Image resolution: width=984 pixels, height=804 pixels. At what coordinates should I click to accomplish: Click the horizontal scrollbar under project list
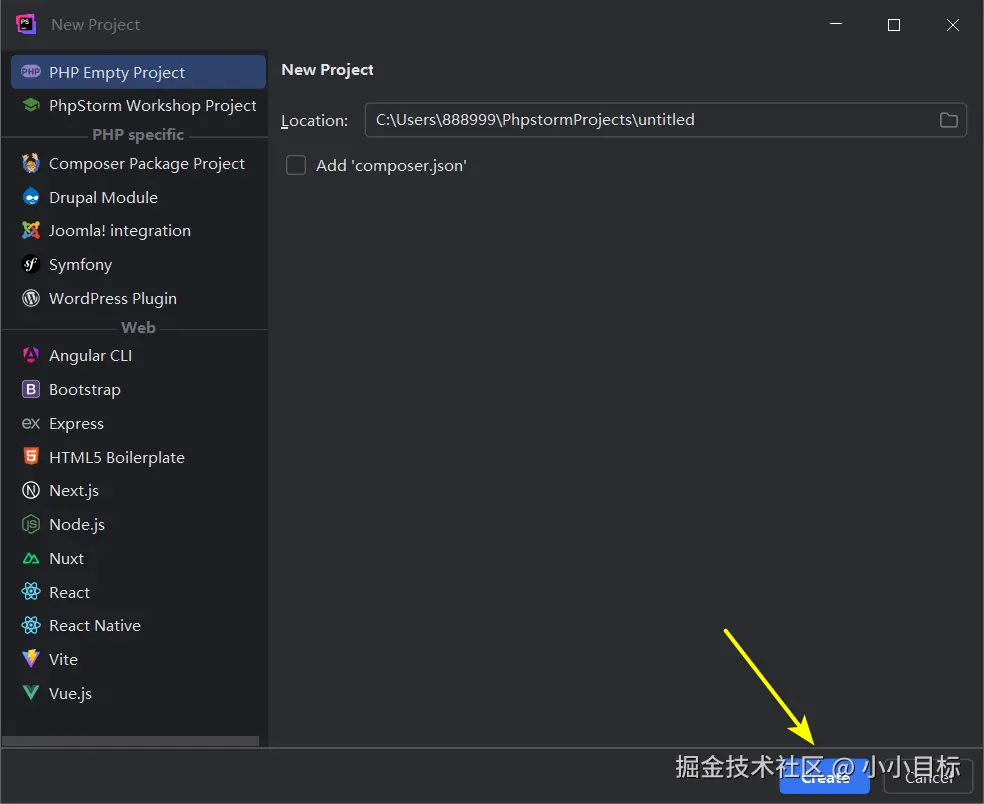[130, 741]
